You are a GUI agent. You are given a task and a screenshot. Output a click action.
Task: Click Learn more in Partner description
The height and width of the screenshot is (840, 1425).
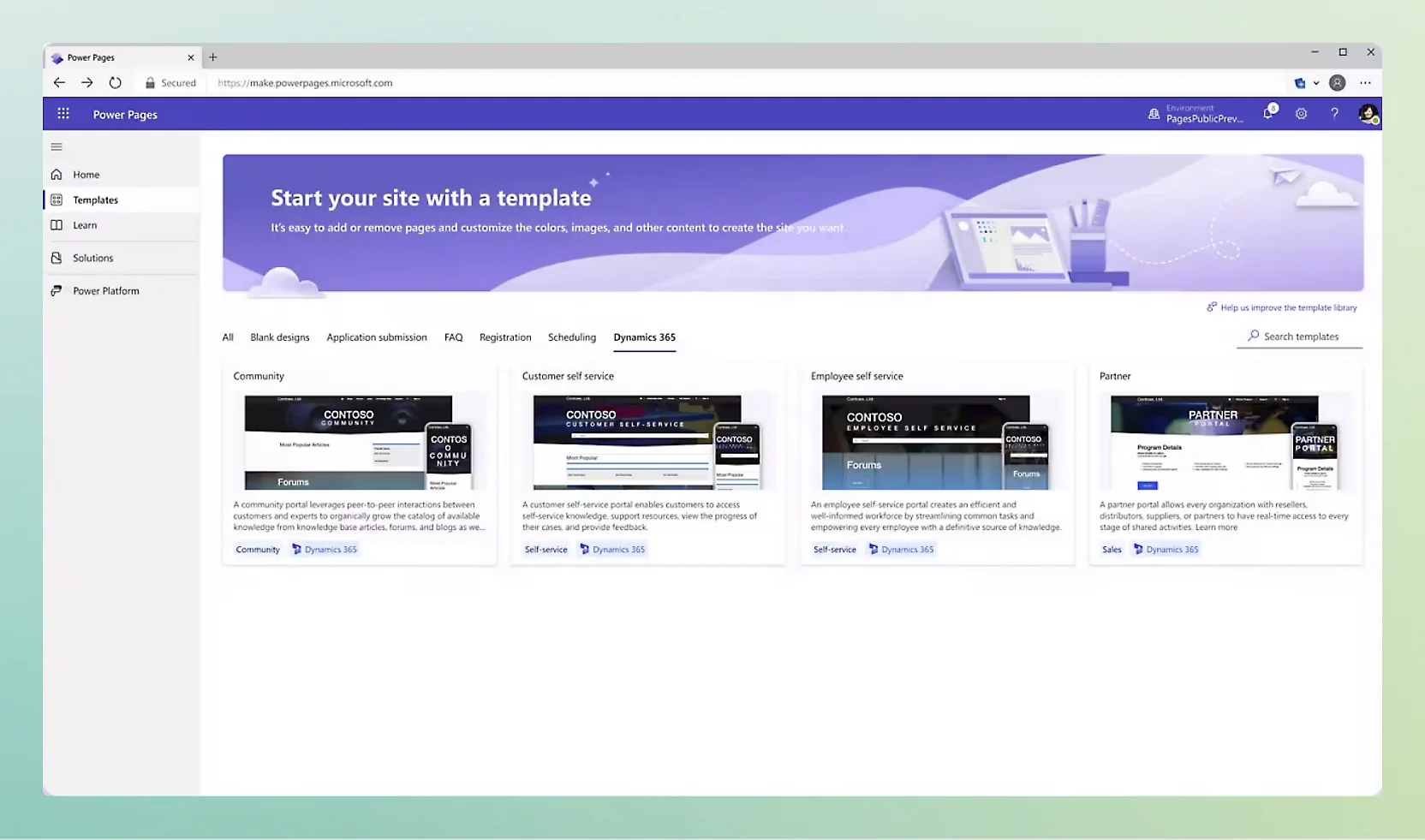coord(1216,527)
